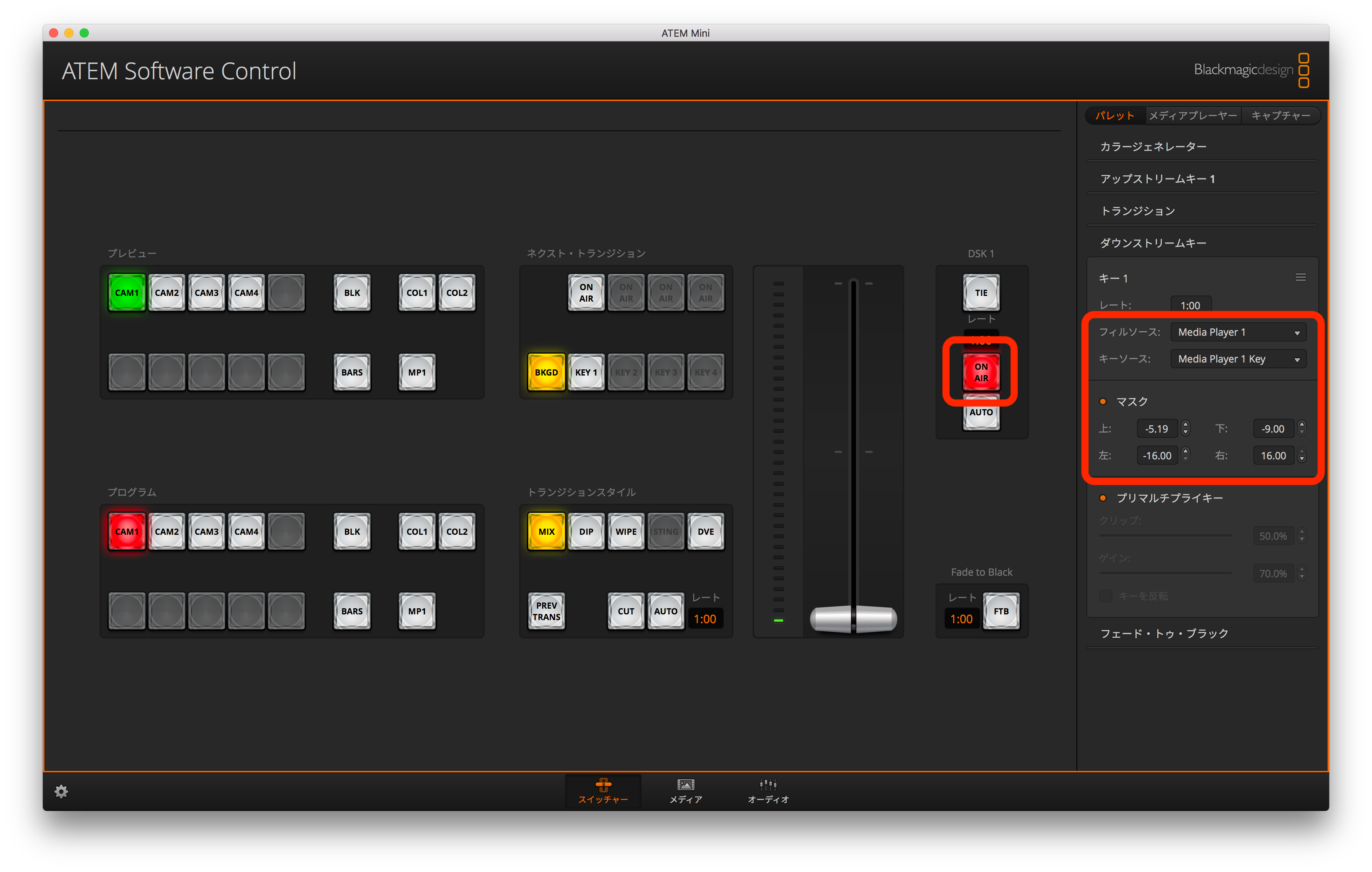Screen dimensions: 1372x872
Task: Select CAM4 on the preview bus
Action: pos(246,293)
